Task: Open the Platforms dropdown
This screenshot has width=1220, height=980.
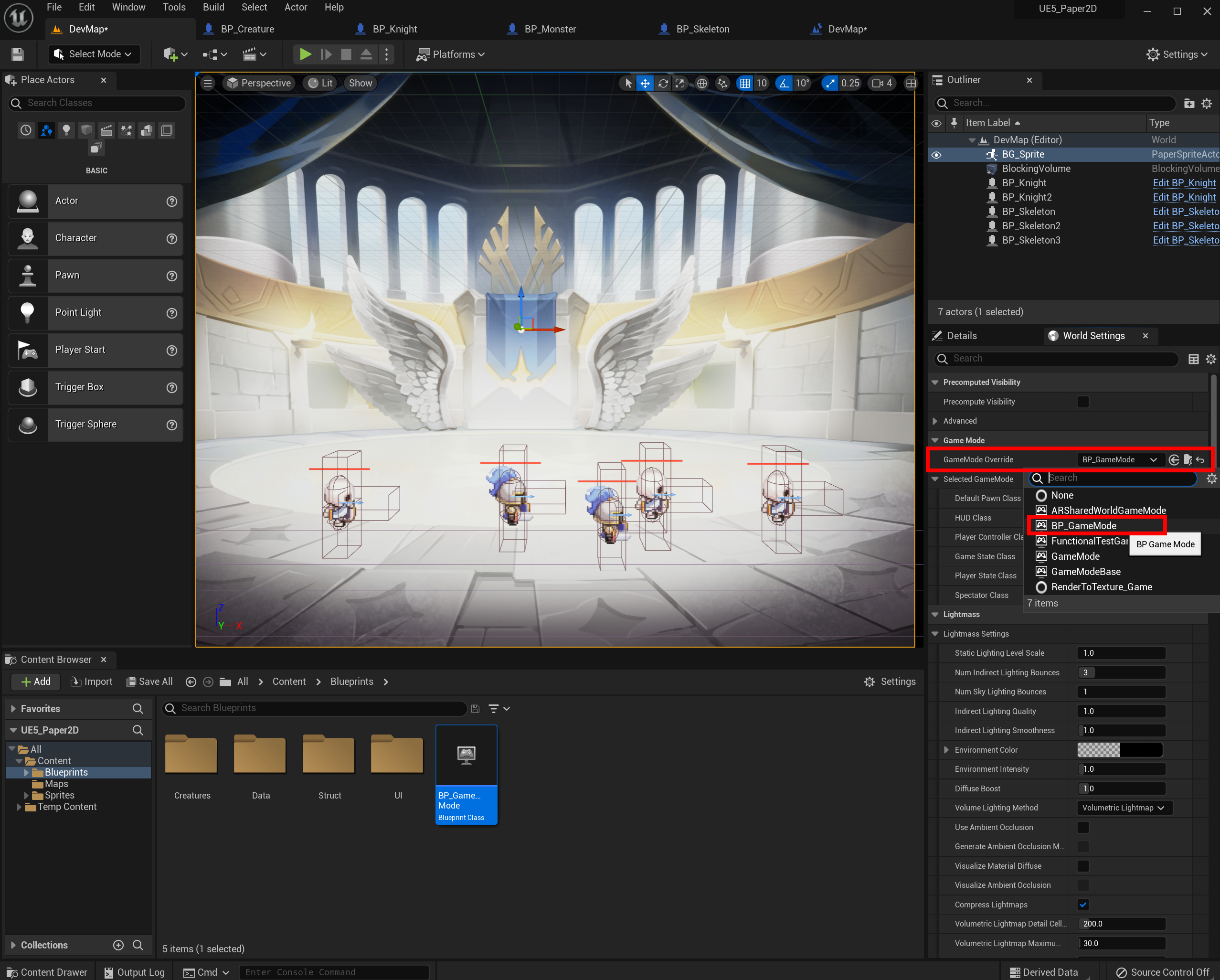Action: [x=450, y=54]
